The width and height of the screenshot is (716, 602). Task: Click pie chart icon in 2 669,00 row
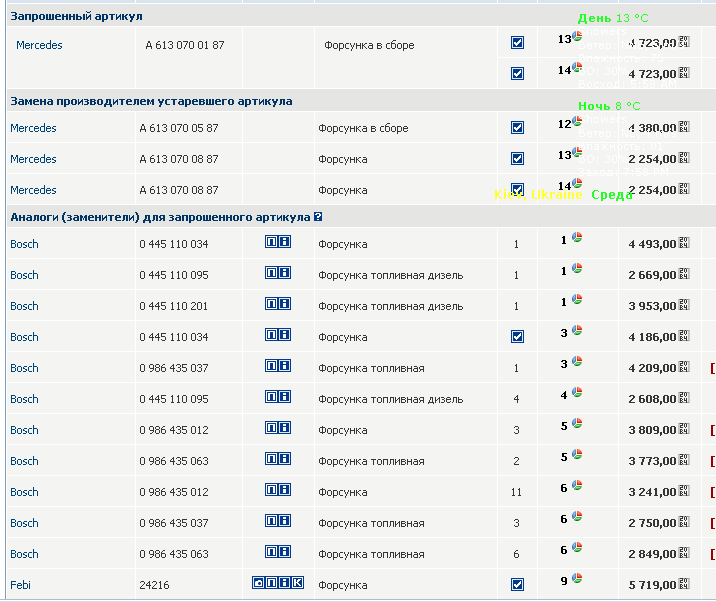(x=577, y=269)
